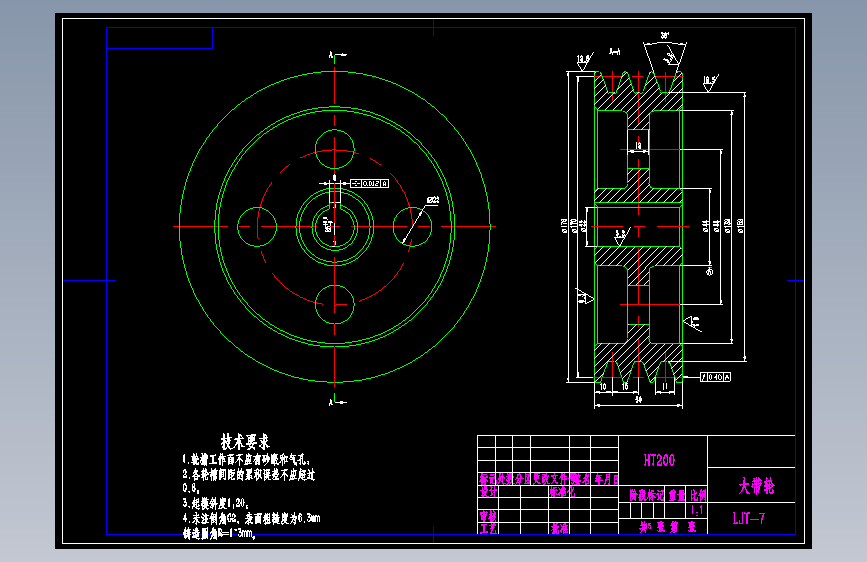Viewport: 867px width, 562px height.
Task: Select the 0.10 A runout tolerance frame
Action: 715,377
